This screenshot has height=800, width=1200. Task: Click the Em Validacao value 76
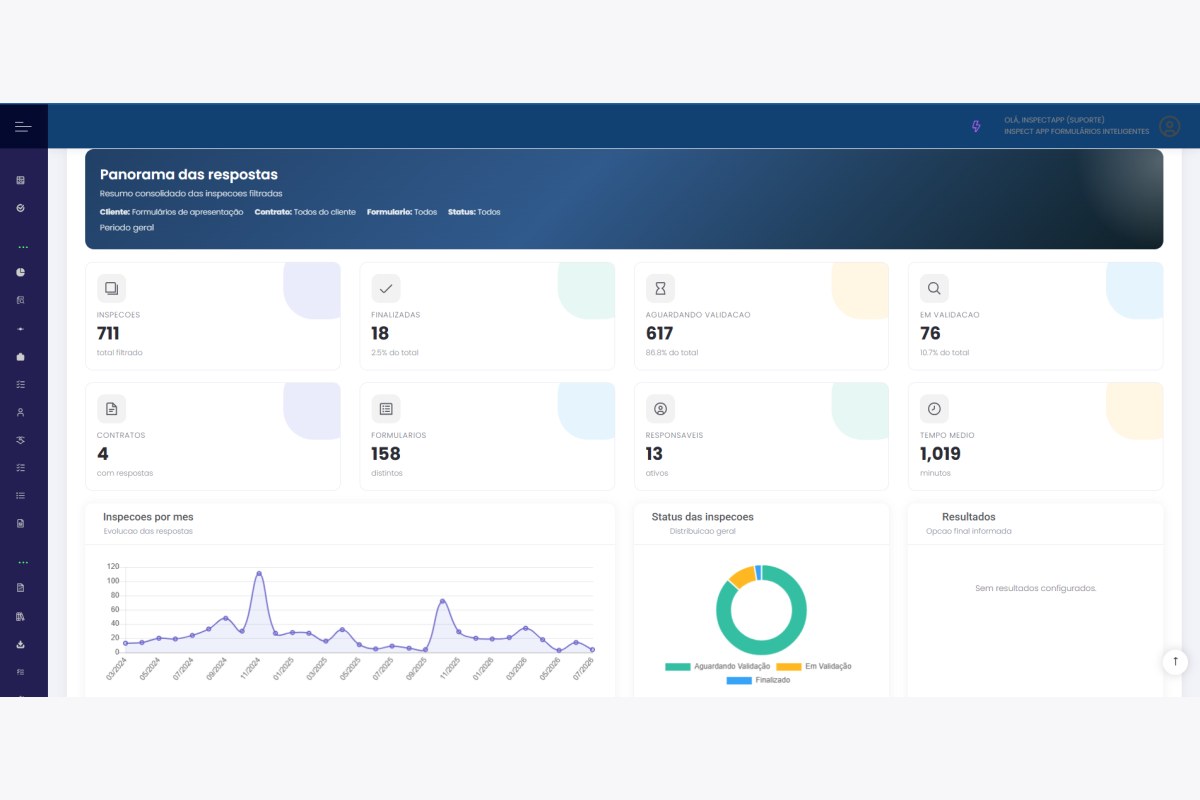pyautogui.click(x=930, y=333)
